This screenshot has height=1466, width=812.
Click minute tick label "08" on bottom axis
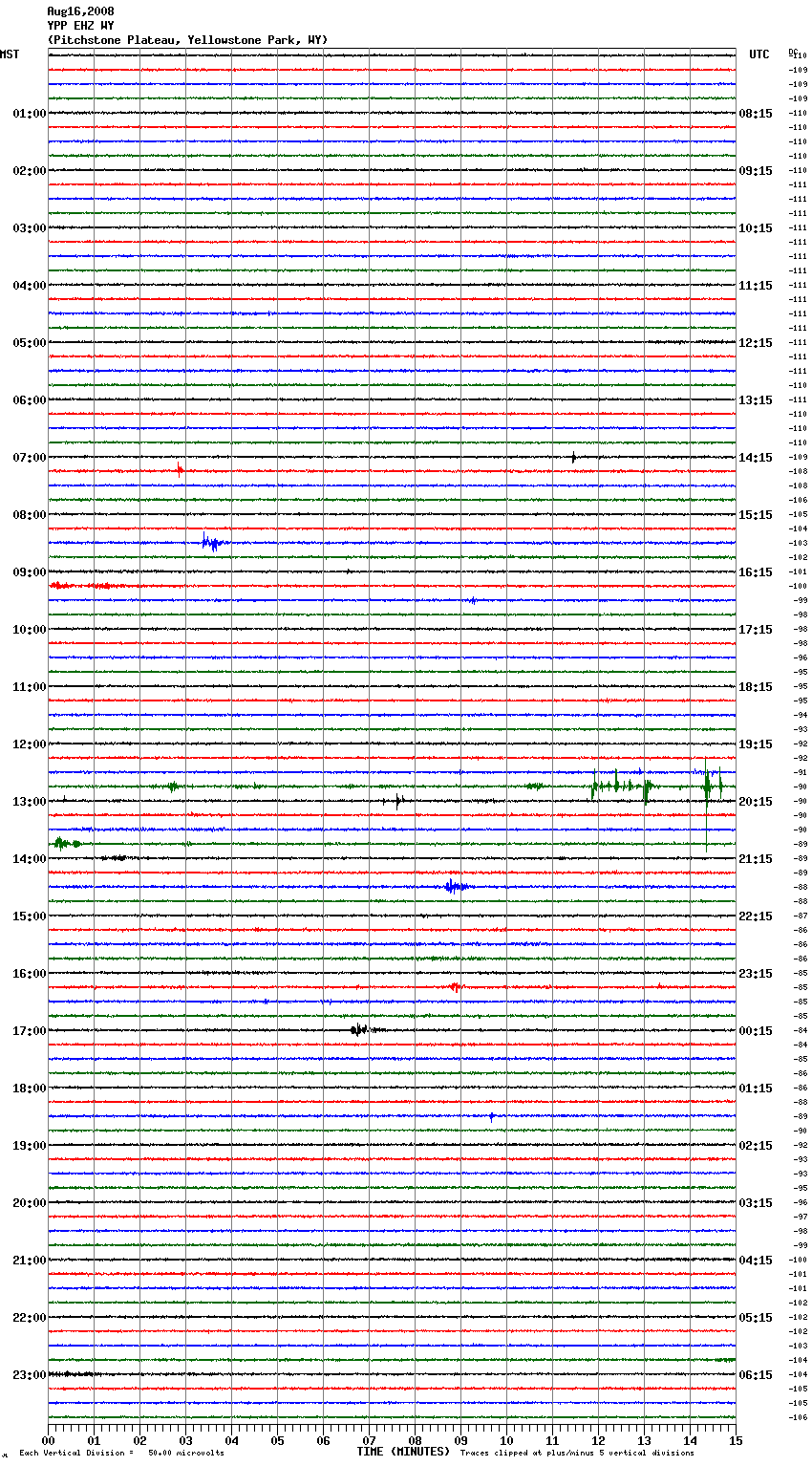[x=415, y=1440]
